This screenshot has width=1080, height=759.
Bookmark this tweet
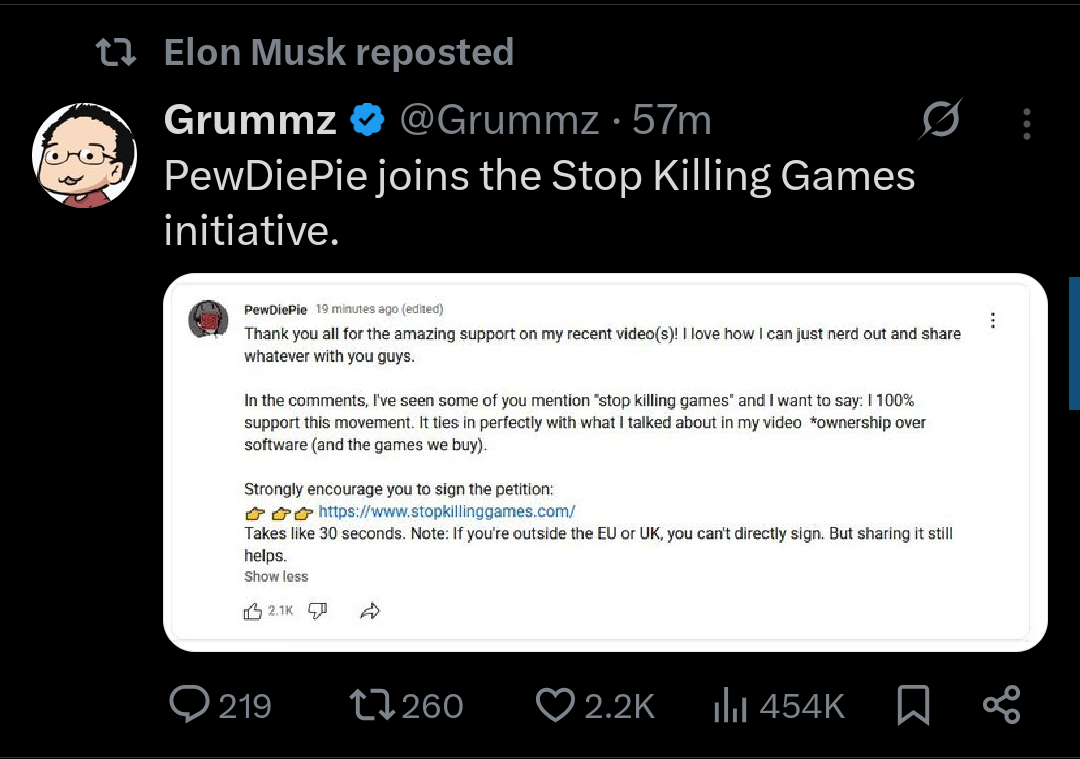913,705
